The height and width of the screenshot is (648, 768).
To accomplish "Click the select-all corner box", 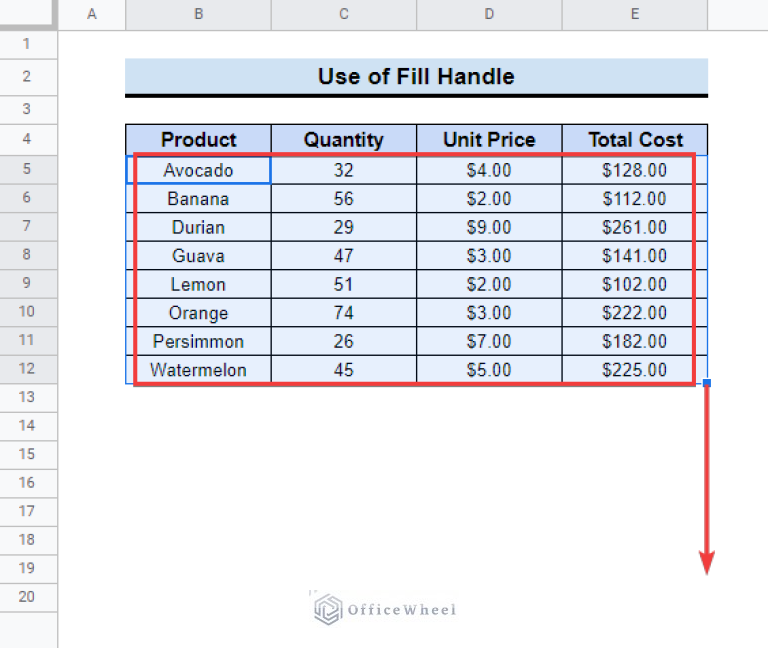I will 27,13.
